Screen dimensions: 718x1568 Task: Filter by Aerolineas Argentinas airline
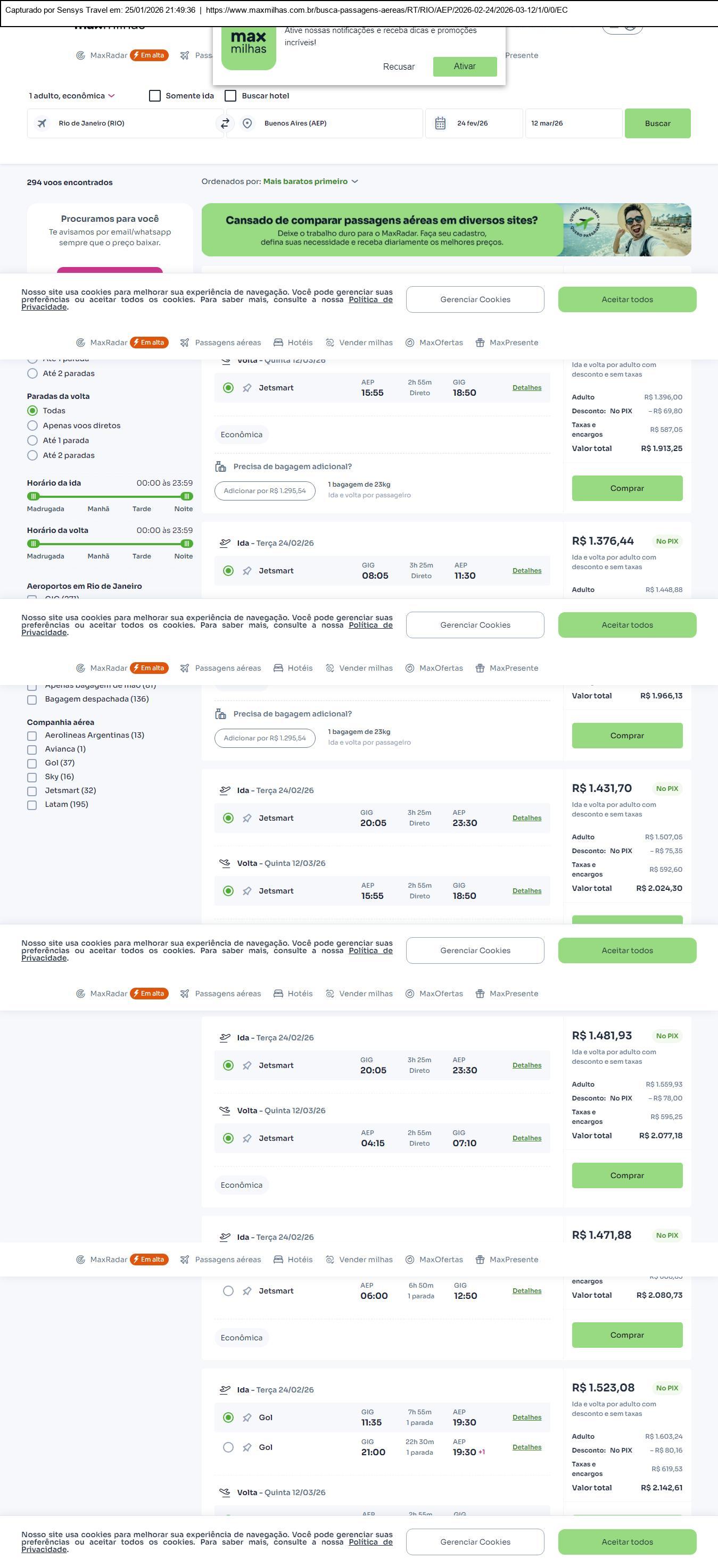click(x=32, y=736)
